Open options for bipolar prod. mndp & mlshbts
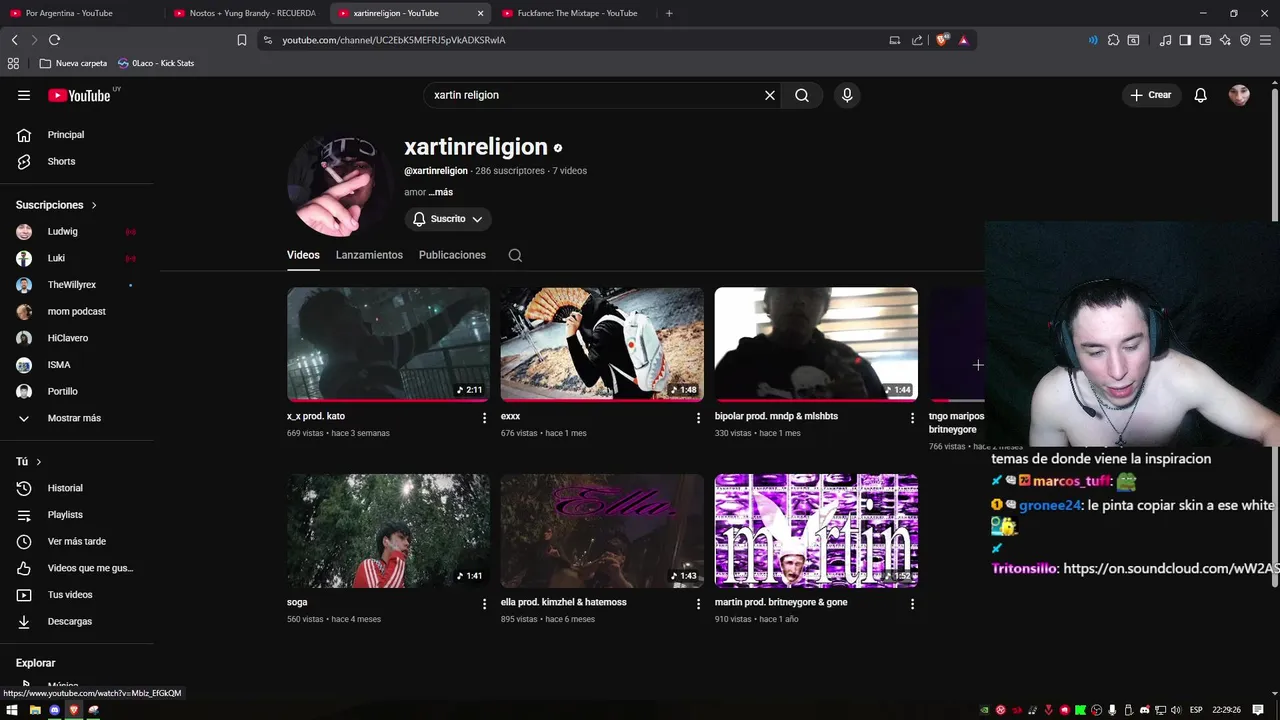 pos(912,418)
